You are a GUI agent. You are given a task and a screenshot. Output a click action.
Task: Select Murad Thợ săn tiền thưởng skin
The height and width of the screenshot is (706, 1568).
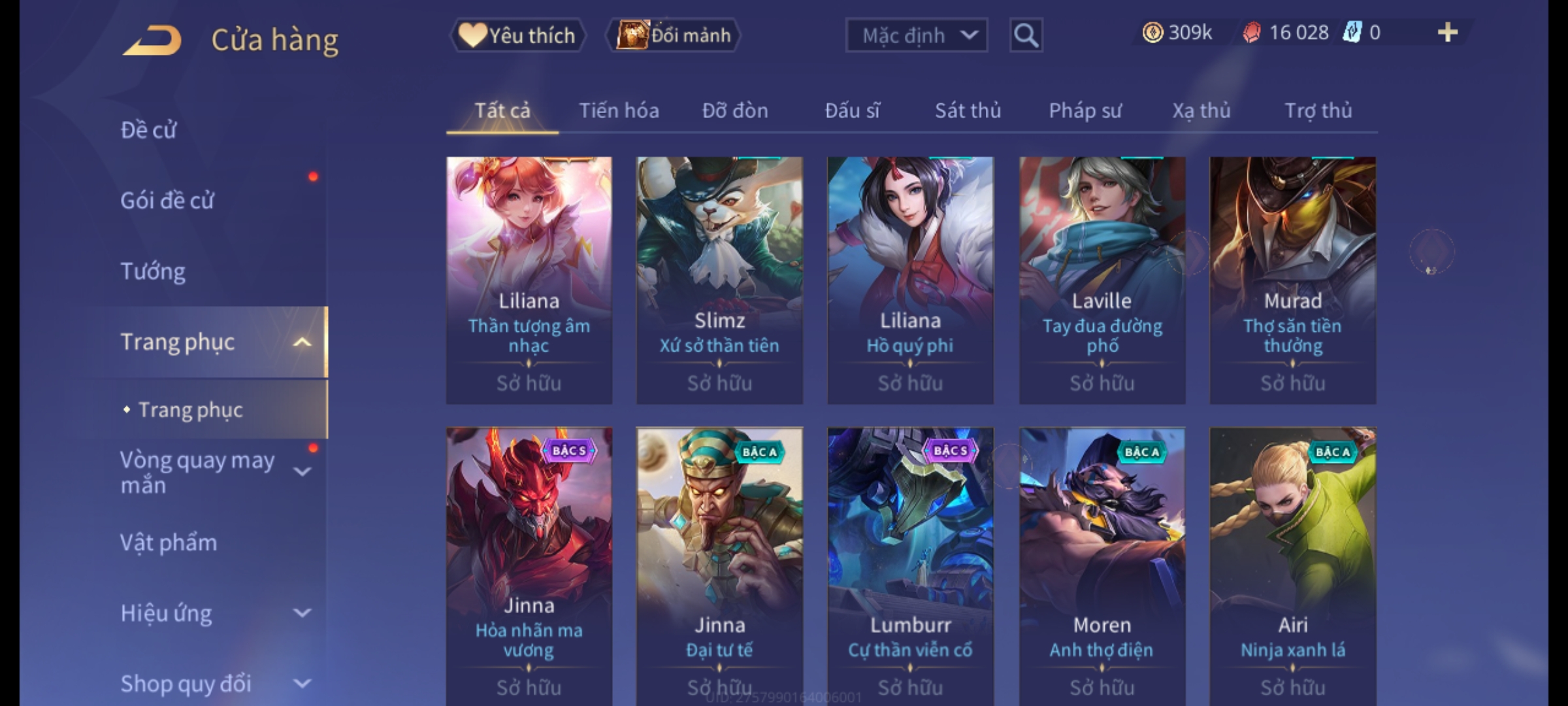click(1292, 280)
